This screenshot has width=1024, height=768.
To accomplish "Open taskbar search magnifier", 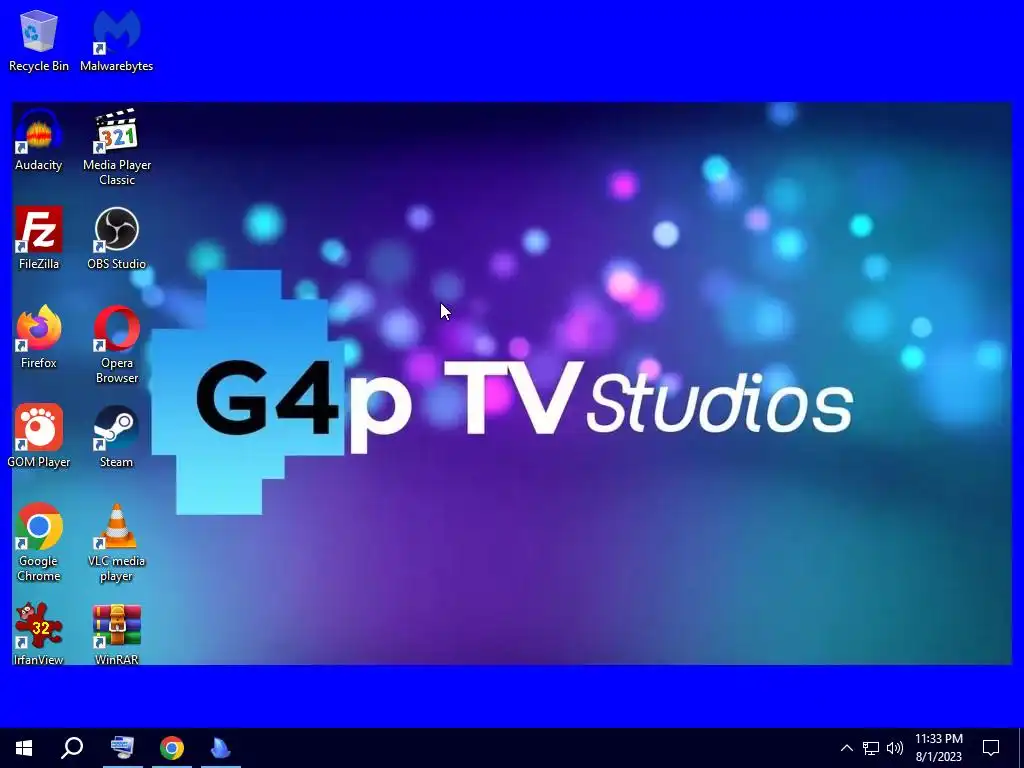I will coord(72,748).
